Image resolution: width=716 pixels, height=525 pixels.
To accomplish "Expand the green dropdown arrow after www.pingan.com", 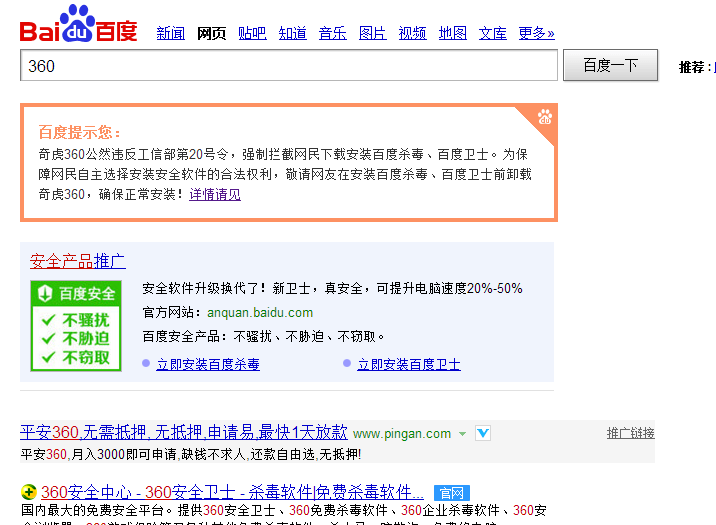I will [463, 434].
